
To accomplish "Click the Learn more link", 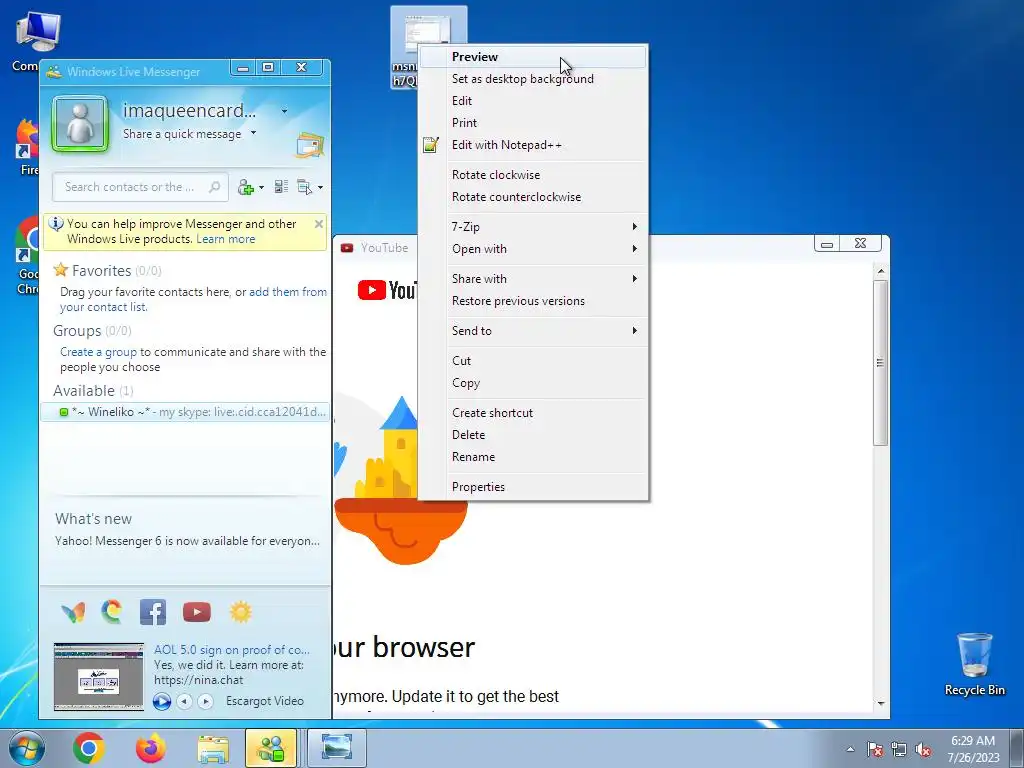I will pos(225,239).
